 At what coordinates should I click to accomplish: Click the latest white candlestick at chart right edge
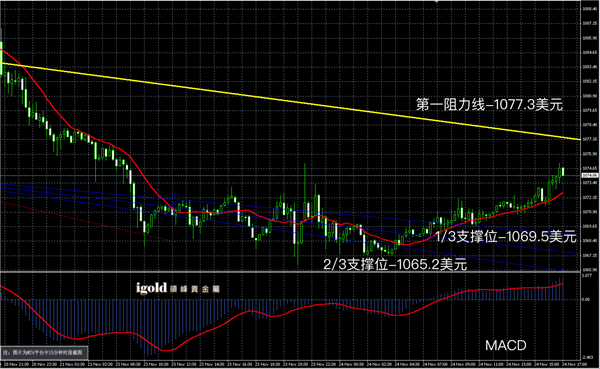(563, 171)
